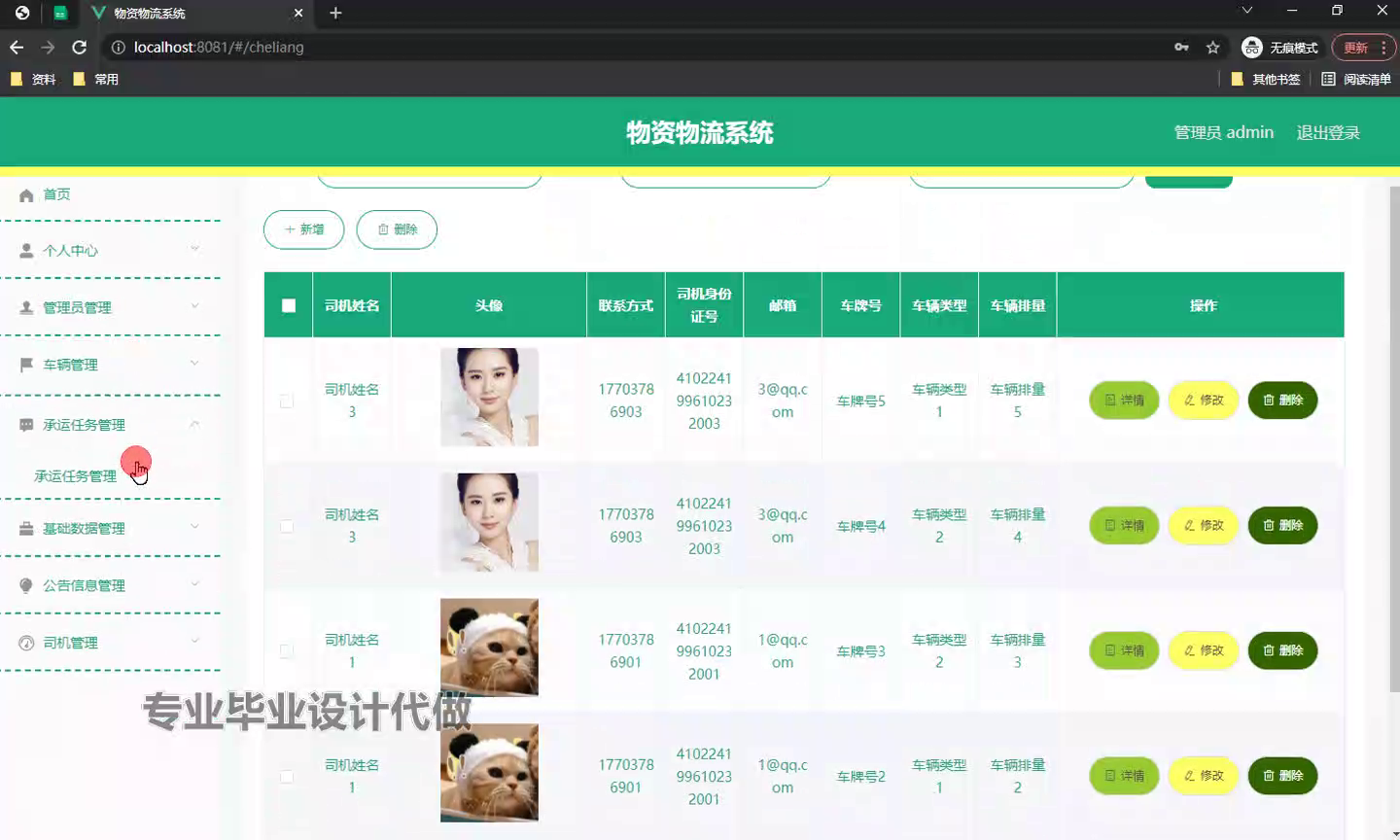Click 删除 for the 车牌号2 row

click(1282, 776)
